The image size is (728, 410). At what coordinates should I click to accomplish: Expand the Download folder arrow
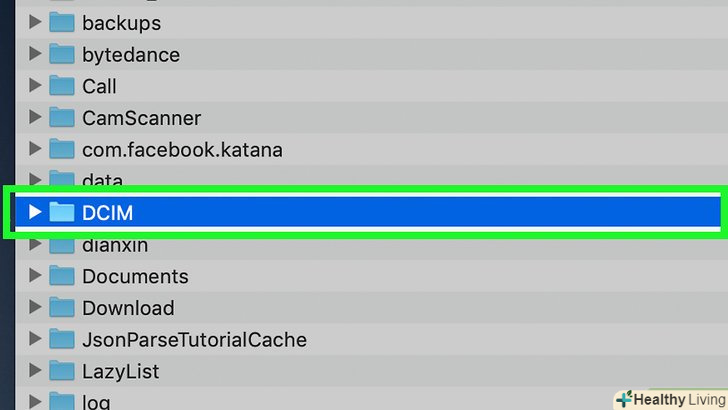pos(35,308)
